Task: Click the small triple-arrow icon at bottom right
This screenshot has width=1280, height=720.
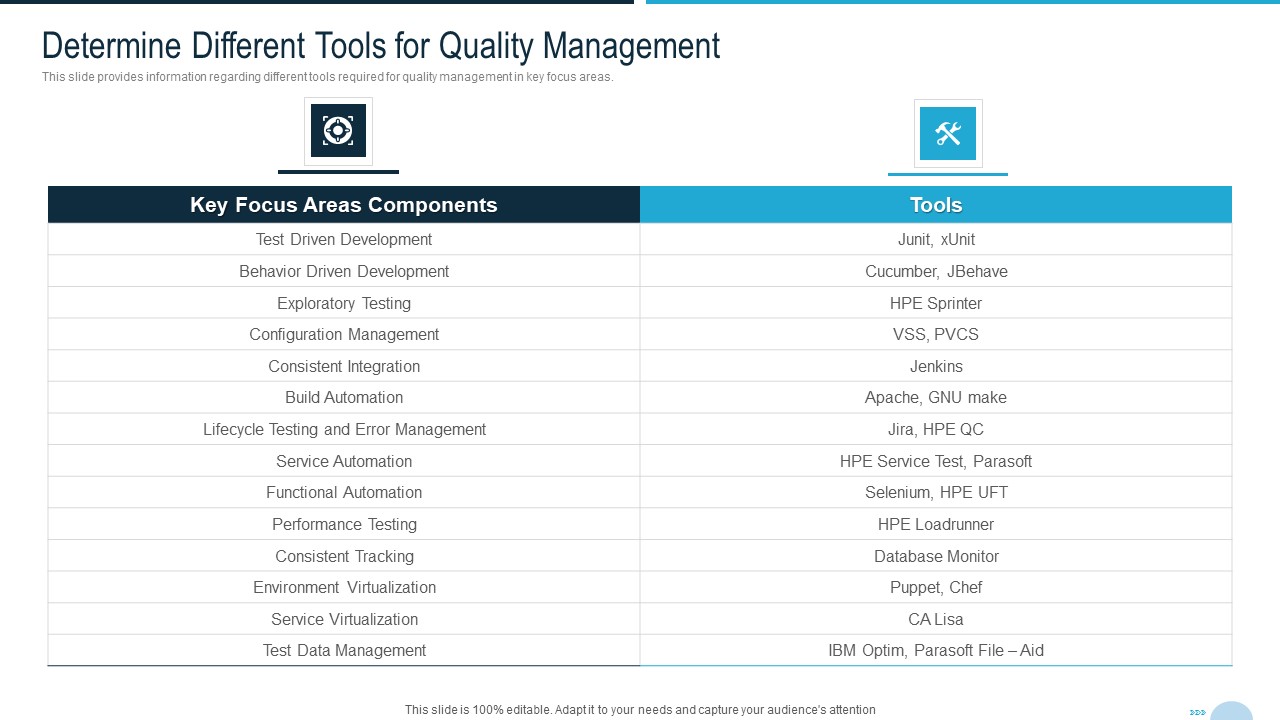Action: [x=1197, y=712]
